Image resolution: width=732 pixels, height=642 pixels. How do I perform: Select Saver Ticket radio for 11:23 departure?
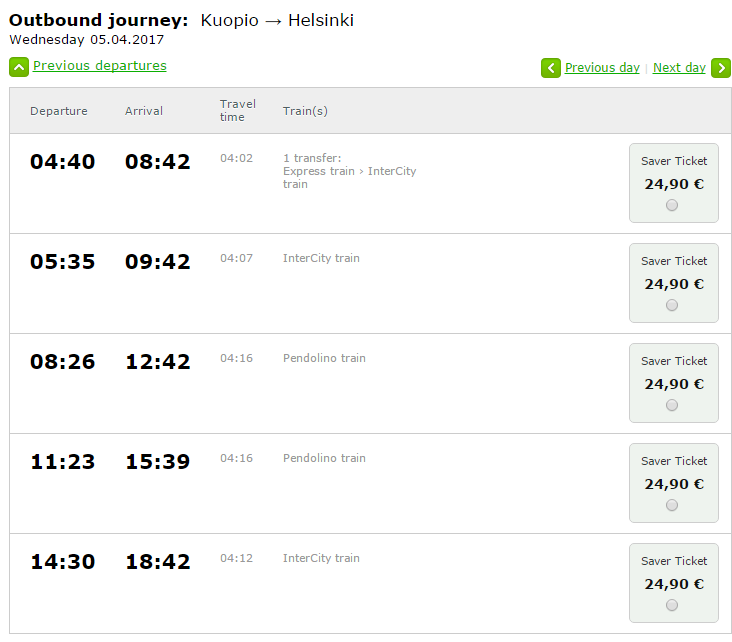[672, 505]
